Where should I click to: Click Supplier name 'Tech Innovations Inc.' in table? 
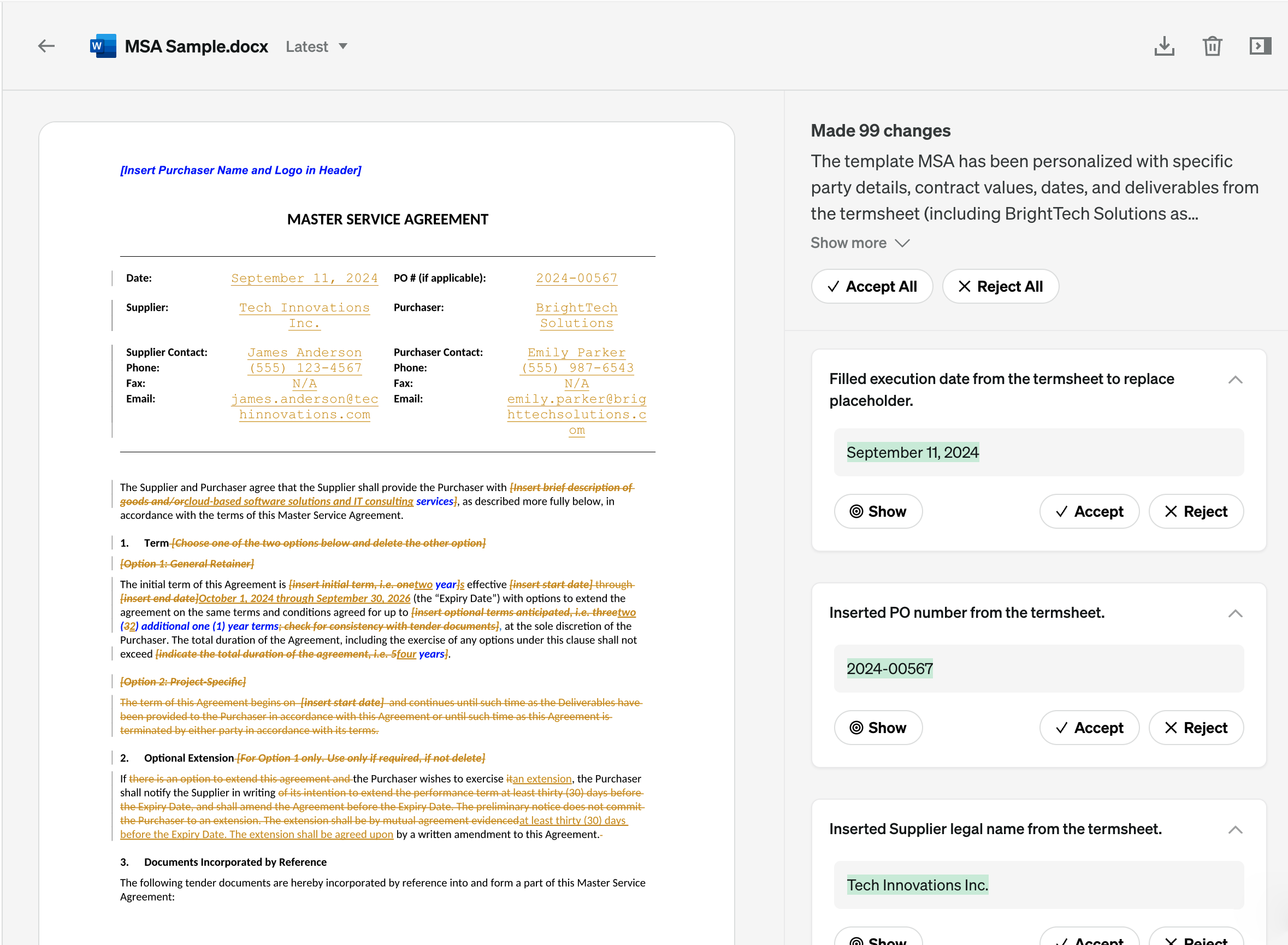tap(304, 315)
